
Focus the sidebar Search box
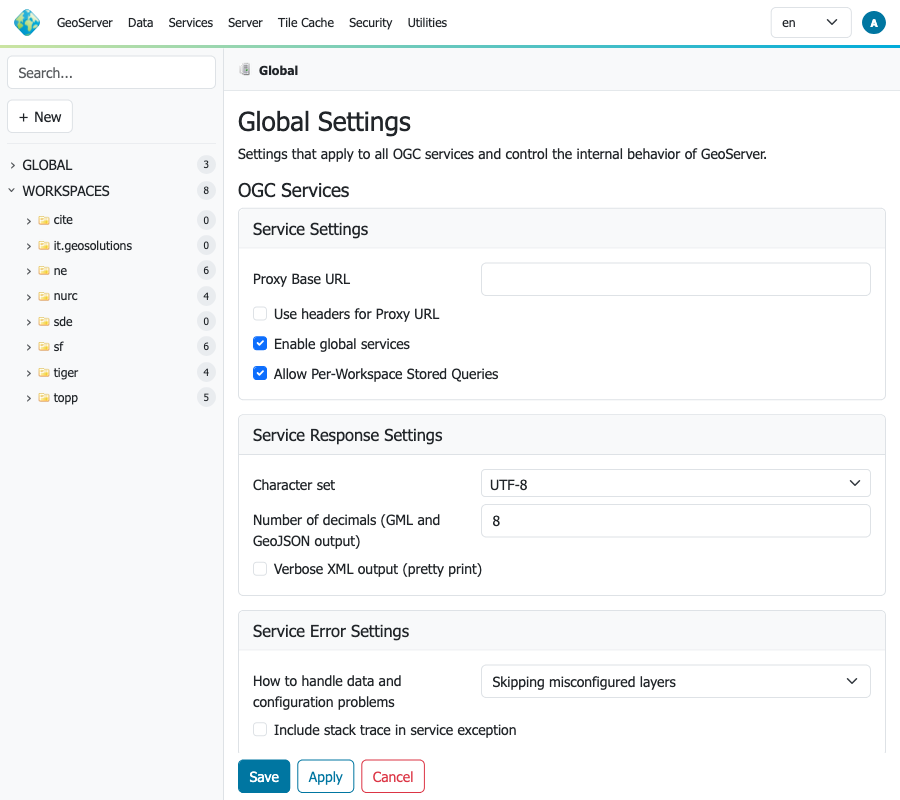coord(111,73)
